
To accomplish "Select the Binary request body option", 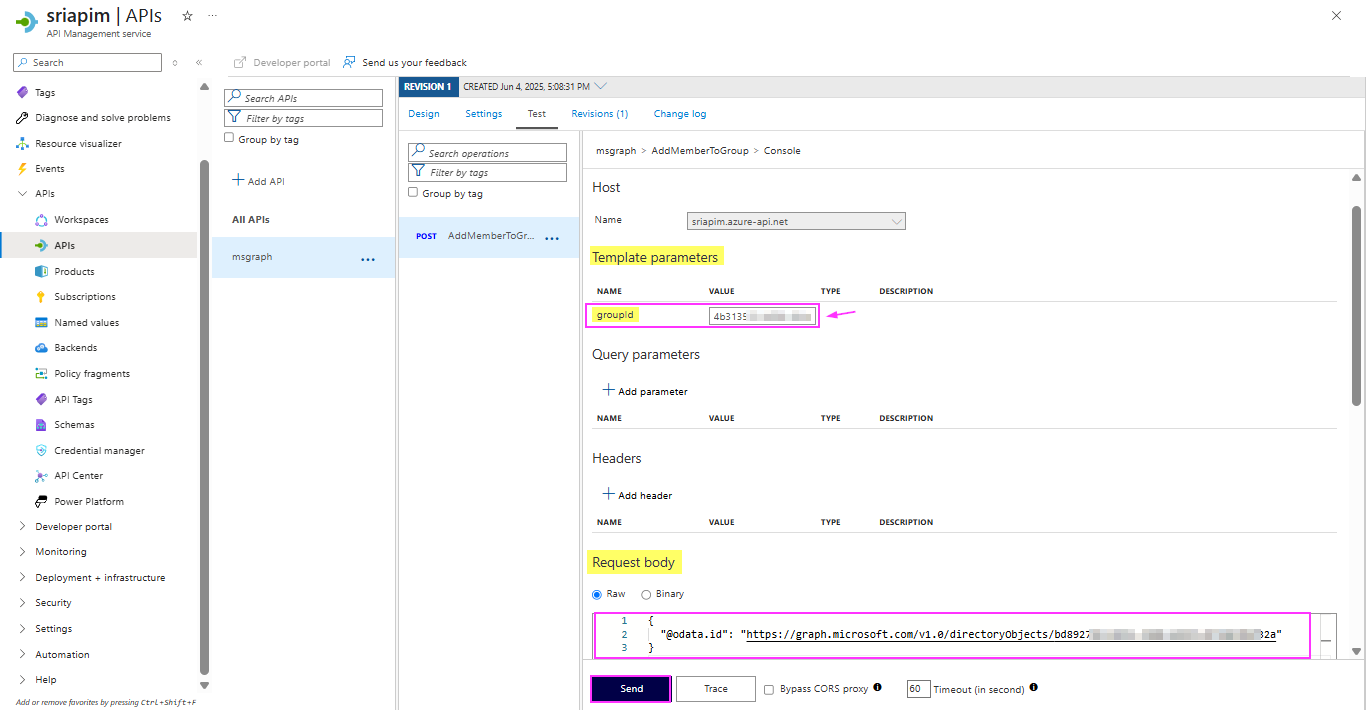I will coord(646,594).
